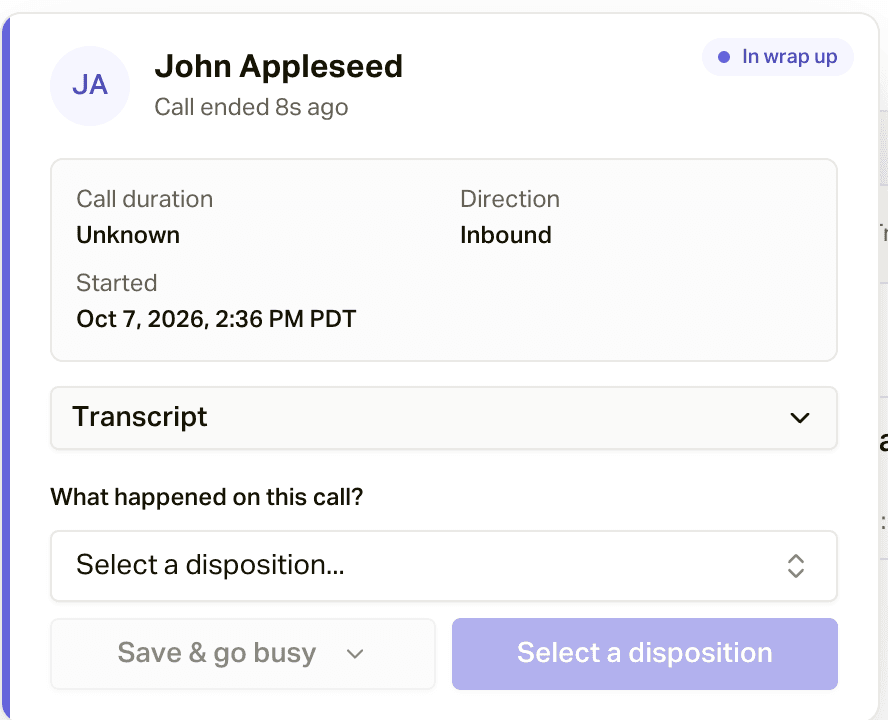Open the Select a disposition dropdown

(x=443, y=565)
